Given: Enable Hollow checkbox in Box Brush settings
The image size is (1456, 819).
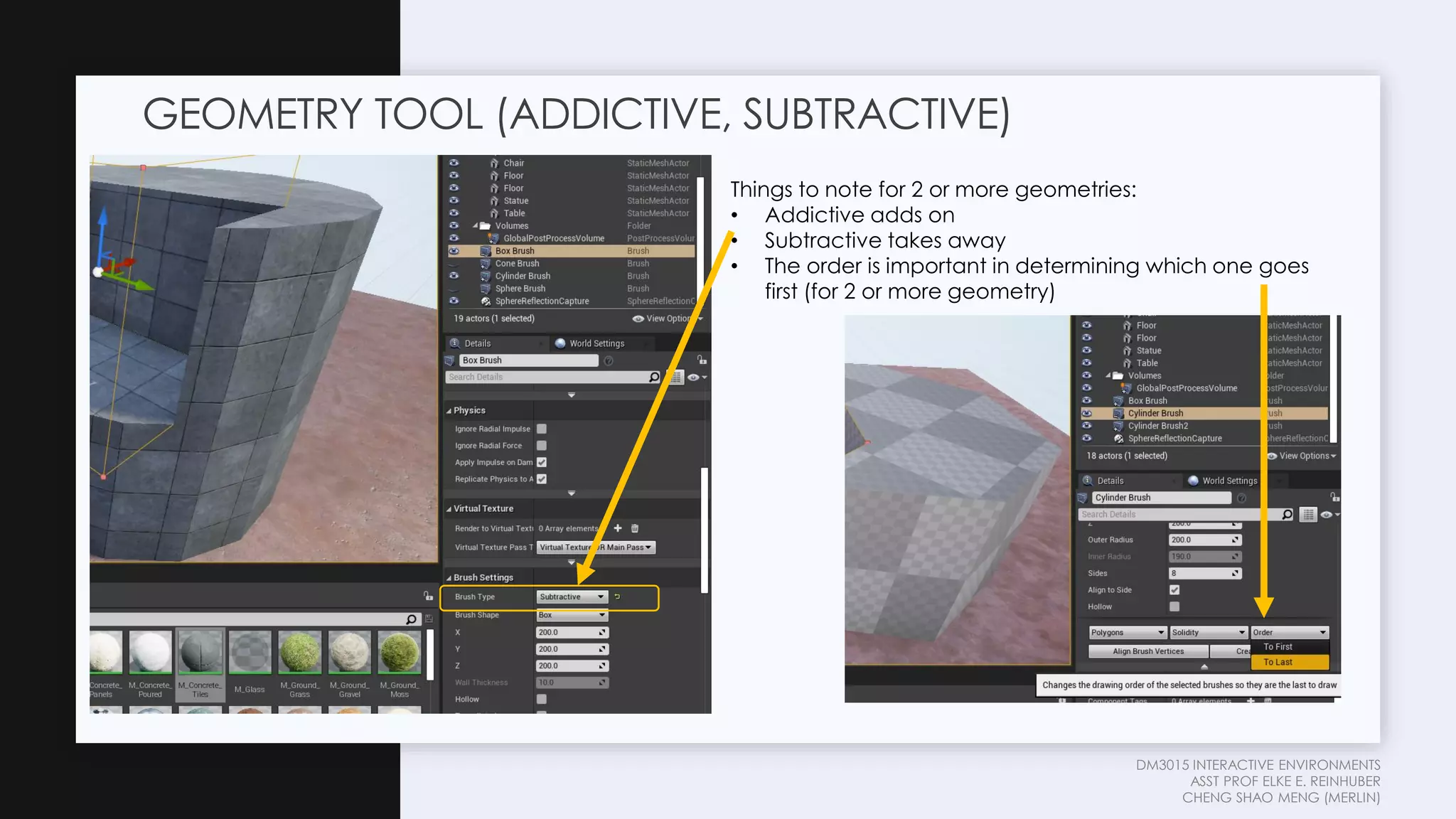Looking at the screenshot, I should click(542, 699).
